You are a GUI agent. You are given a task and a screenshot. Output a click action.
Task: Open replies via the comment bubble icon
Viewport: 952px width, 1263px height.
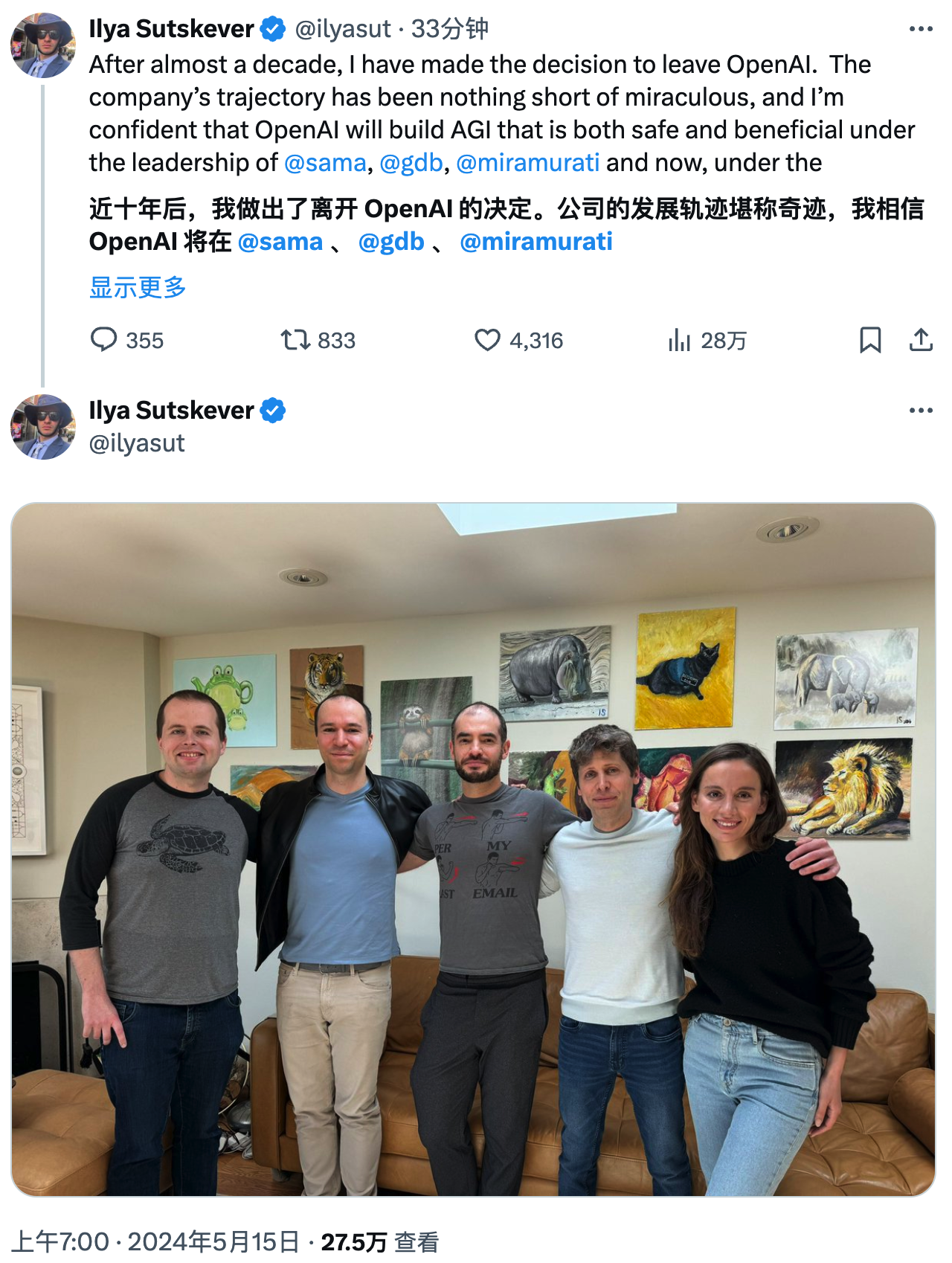pos(103,340)
